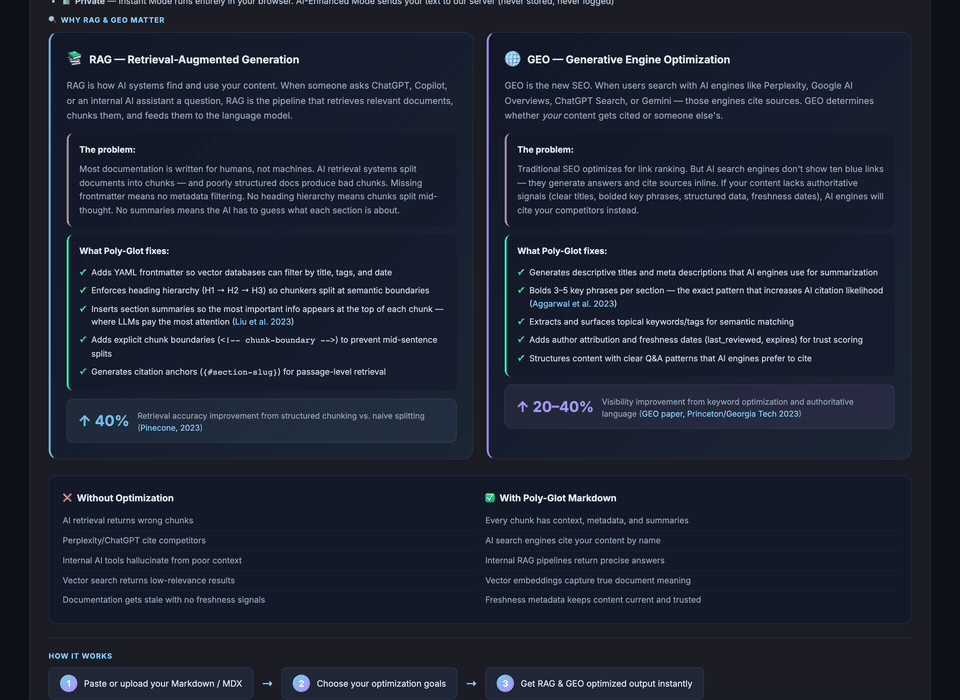Click 'AI retrieval returns wrong chunks'

tap(128, 521)
